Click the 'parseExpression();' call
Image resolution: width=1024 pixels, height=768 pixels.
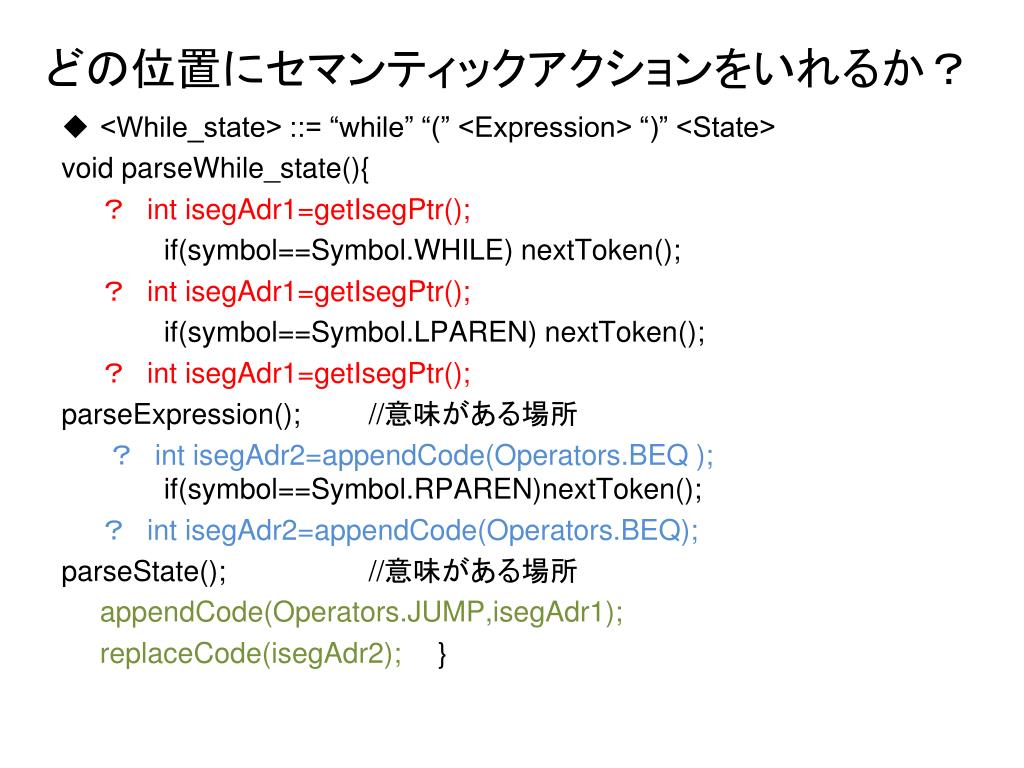(x=181, y=415)
